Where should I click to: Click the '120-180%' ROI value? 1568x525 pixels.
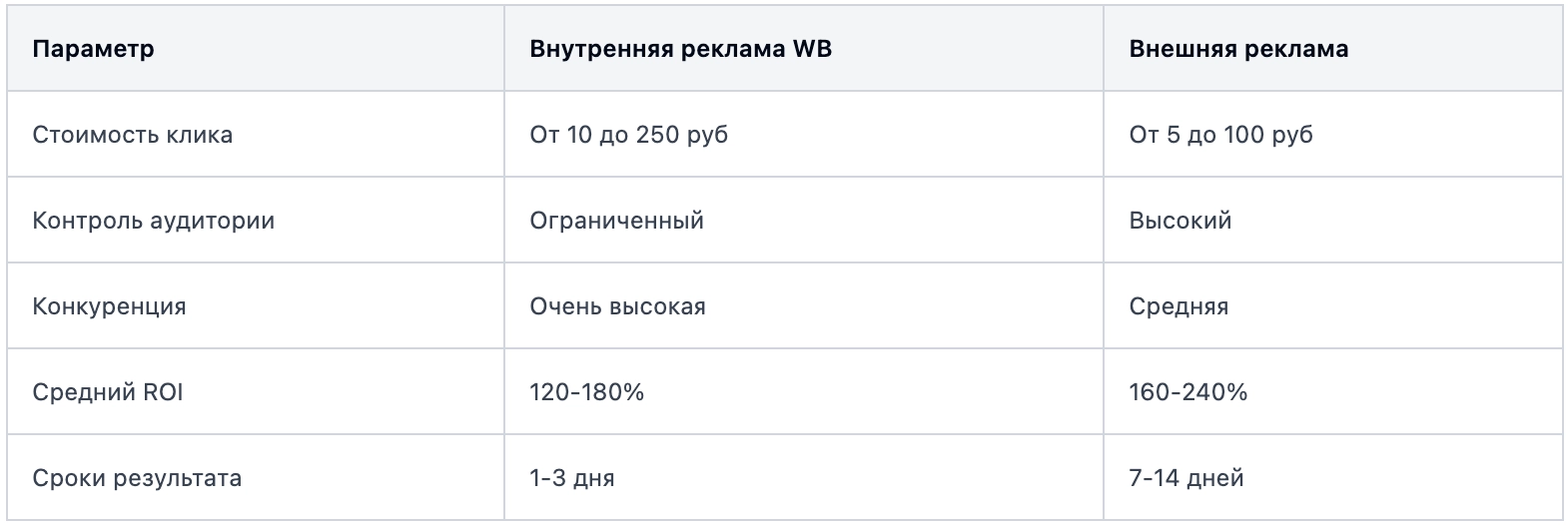click(587, 392)
